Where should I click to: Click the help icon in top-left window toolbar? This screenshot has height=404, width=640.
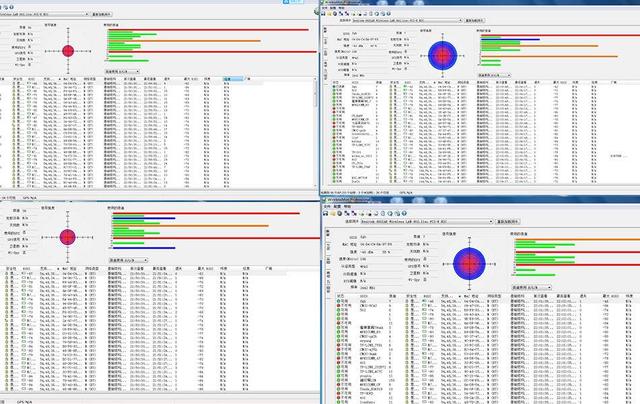11,7
